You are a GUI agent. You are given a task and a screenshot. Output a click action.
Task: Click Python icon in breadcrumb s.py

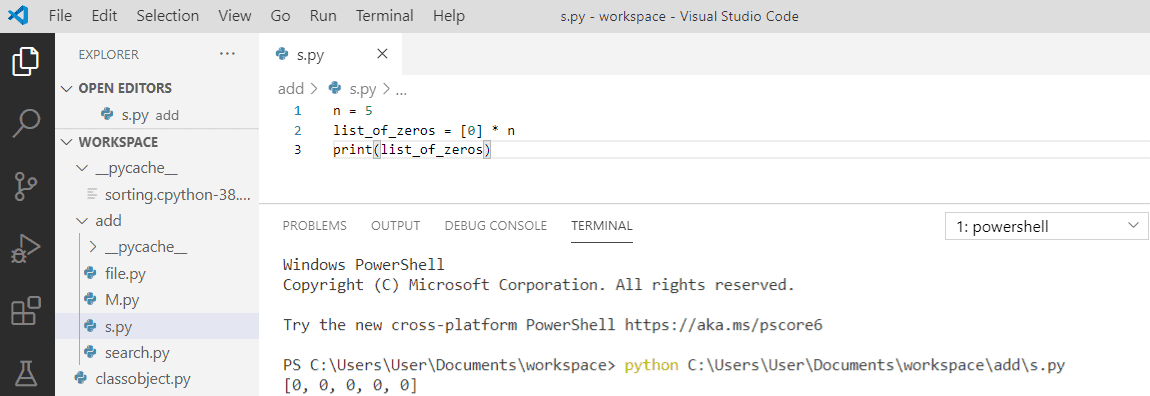(x=335, y=89)
